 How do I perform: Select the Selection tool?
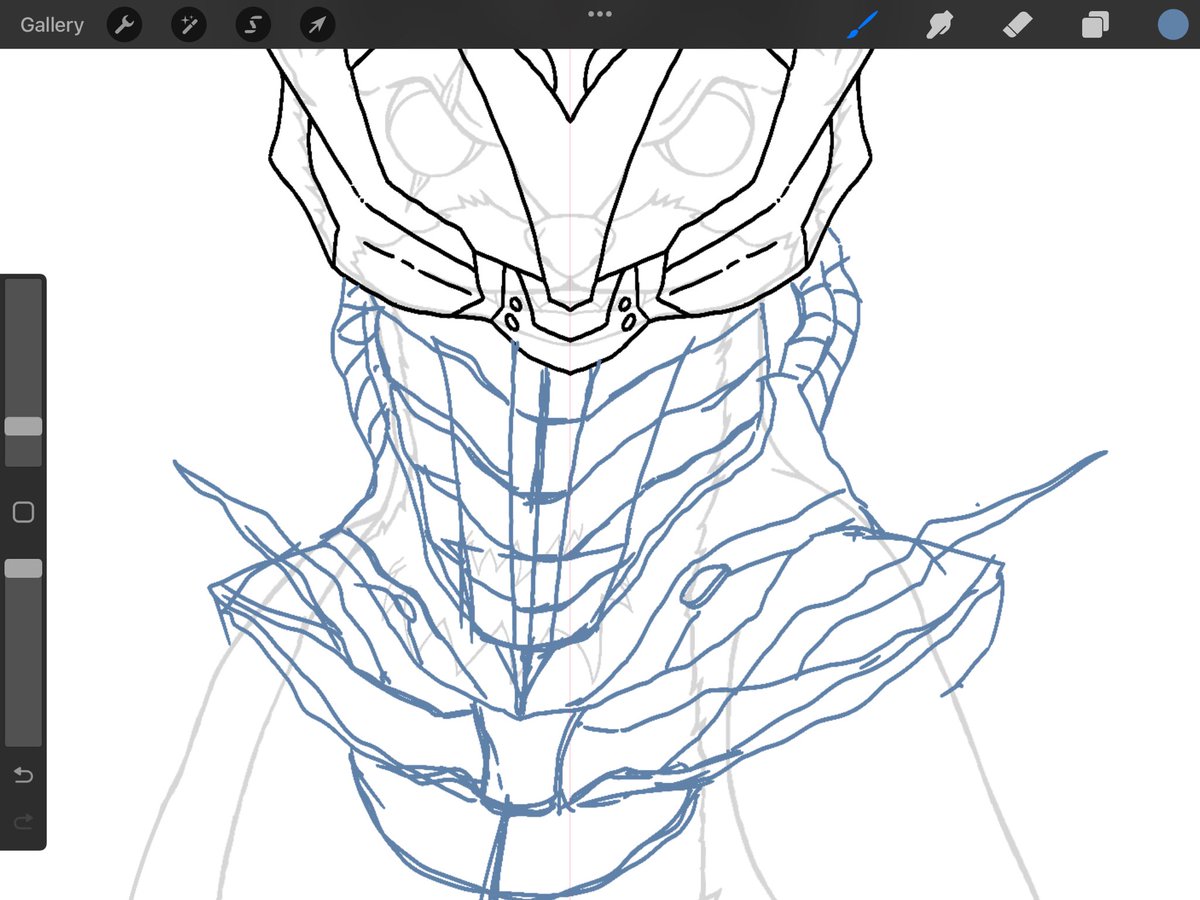point(252,24)
